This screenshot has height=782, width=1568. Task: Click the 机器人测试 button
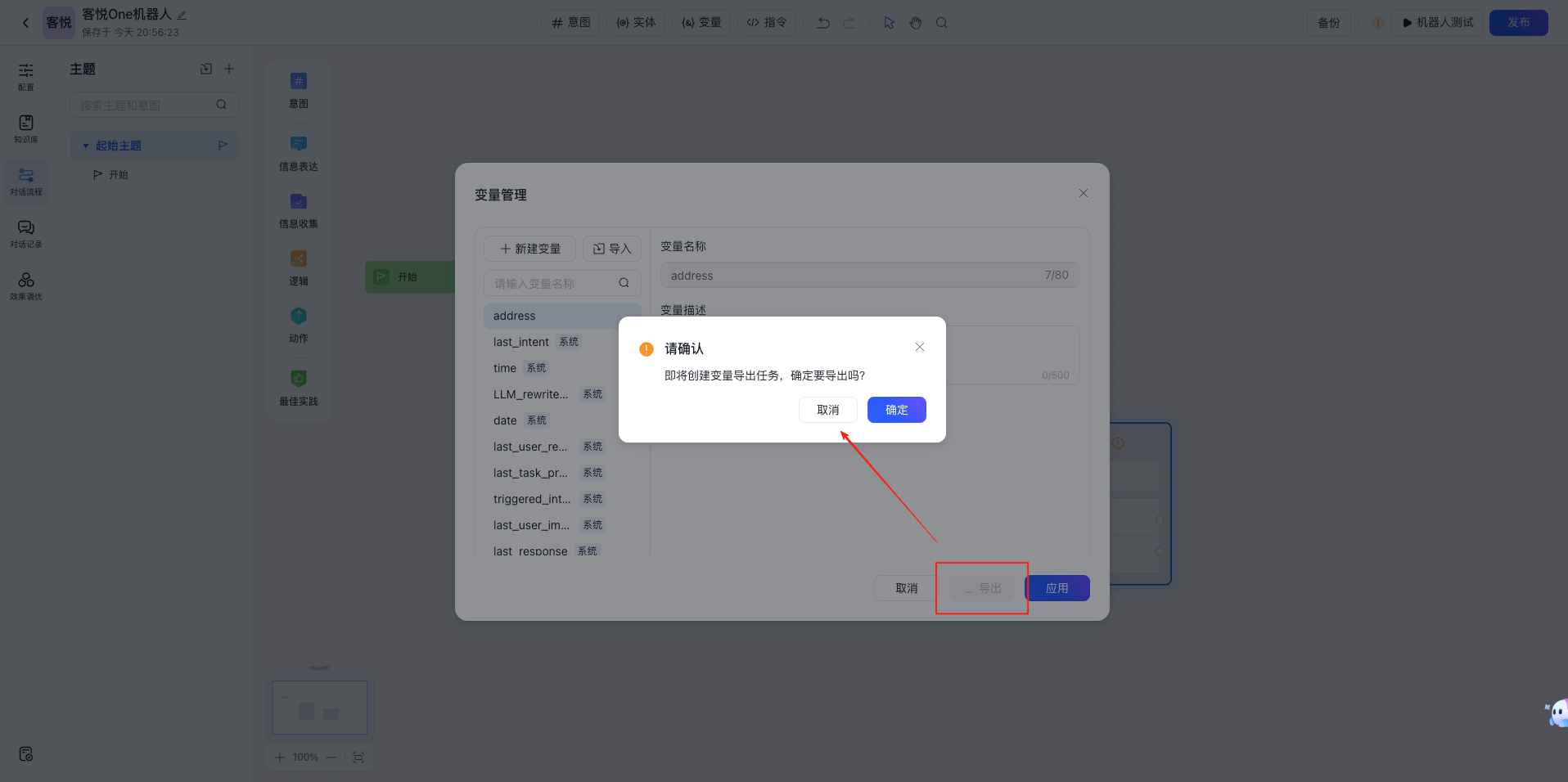tap(1438, 23)
